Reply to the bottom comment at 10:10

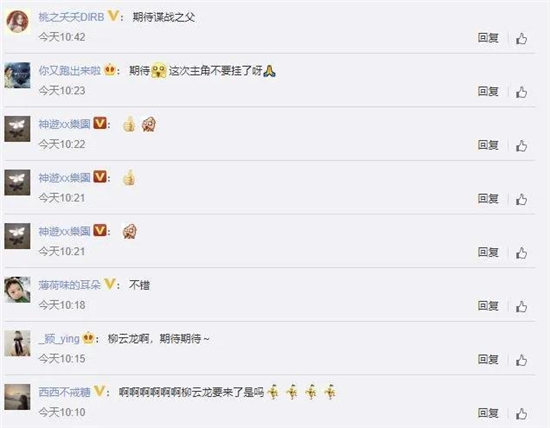(x=488, y=413)
